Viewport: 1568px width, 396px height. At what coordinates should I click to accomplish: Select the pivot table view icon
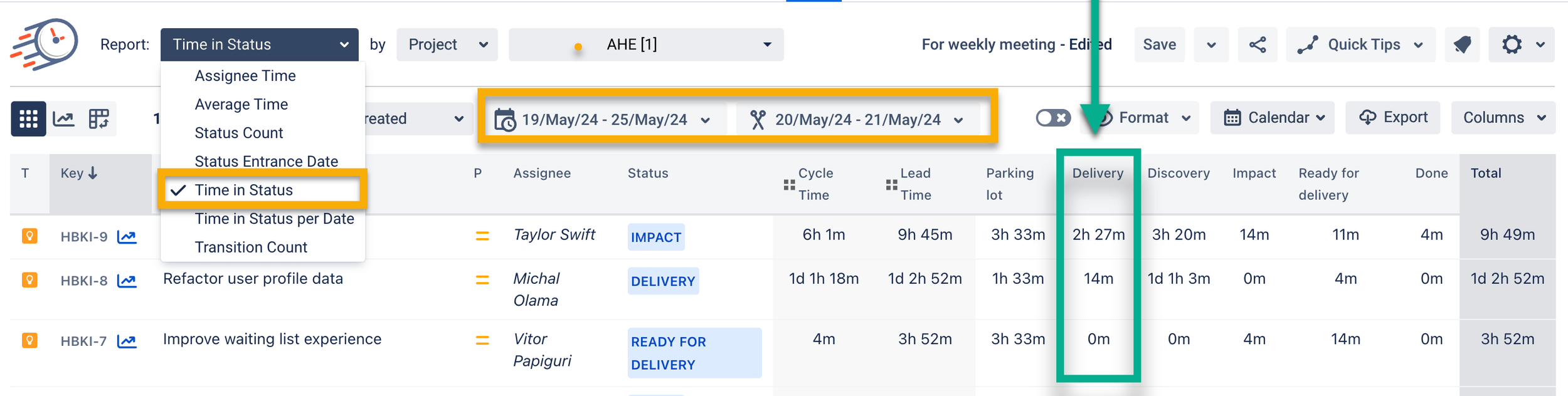(x=98, y=118)
